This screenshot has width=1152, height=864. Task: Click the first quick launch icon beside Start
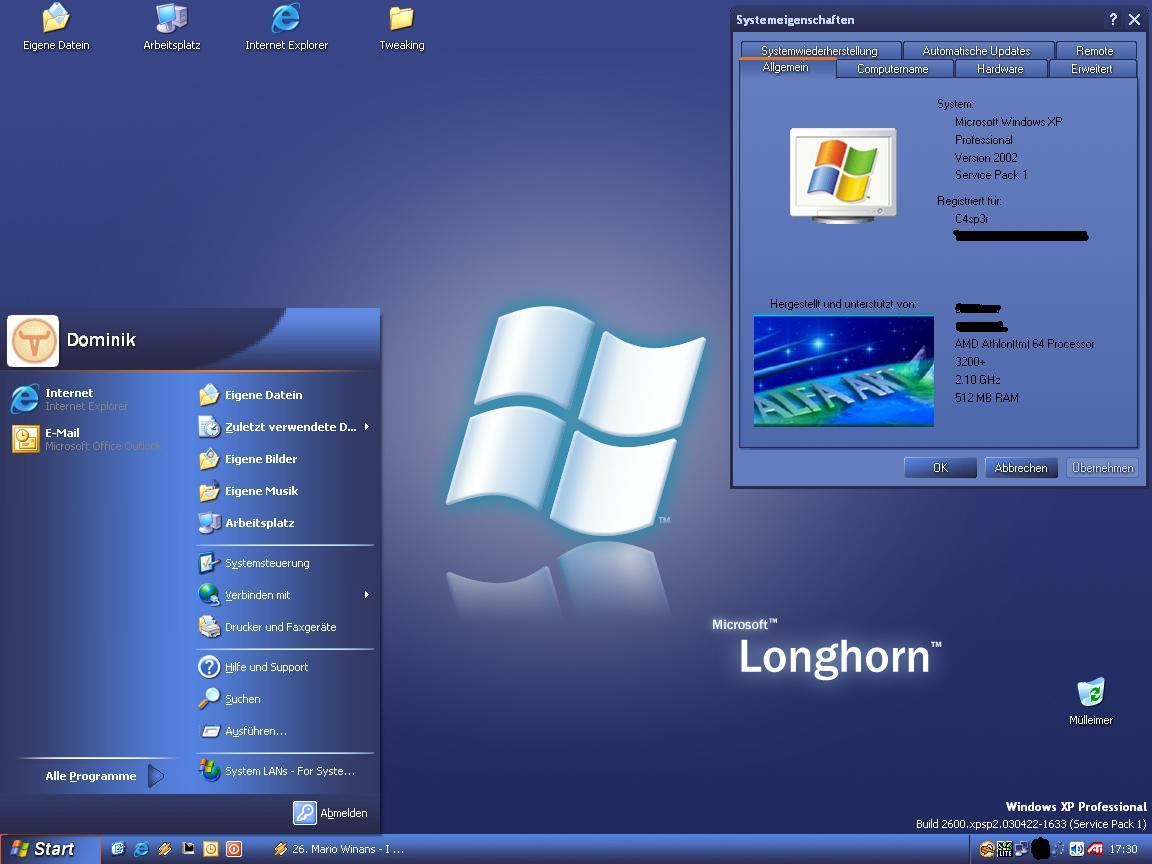118,849
